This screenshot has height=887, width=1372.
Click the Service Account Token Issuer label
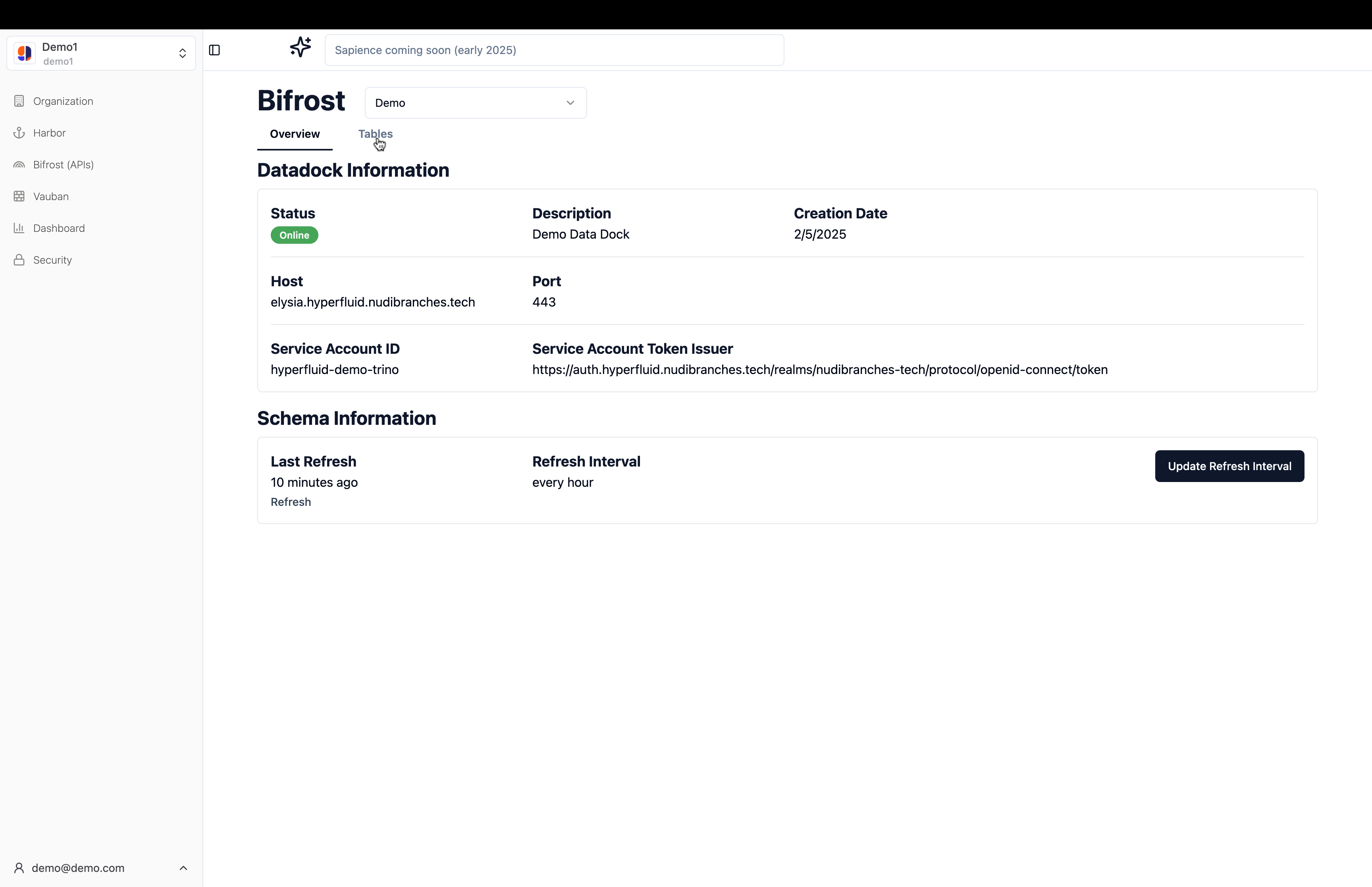632,349
